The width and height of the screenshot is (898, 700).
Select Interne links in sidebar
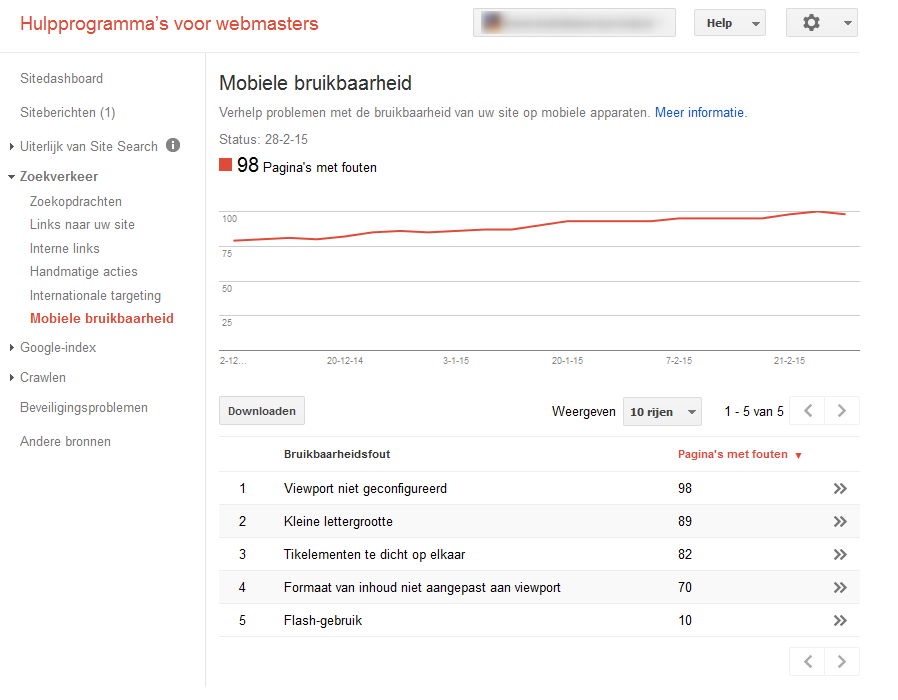click(x=65, y=248)
